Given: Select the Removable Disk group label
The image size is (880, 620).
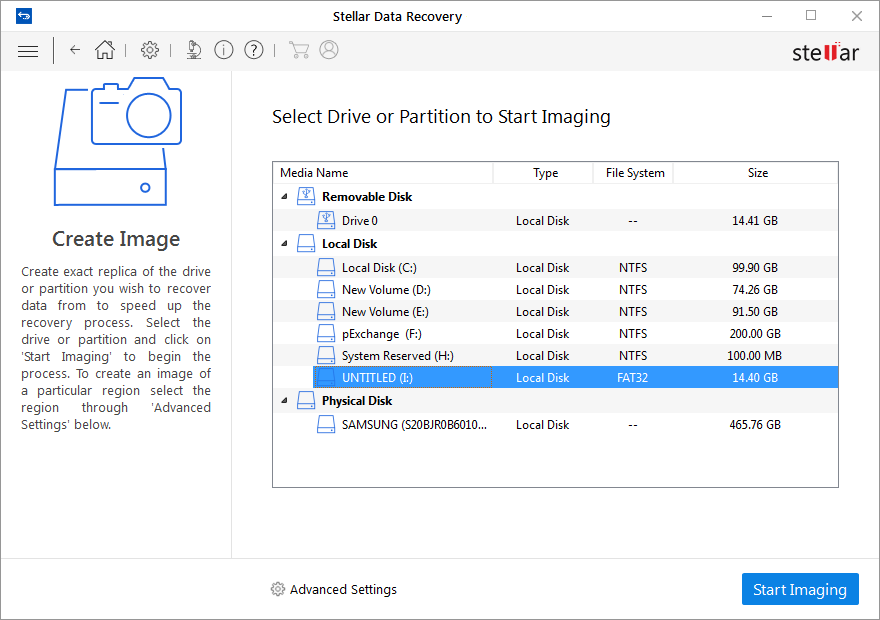Looking at the screenshot, I should pos(367,197).
